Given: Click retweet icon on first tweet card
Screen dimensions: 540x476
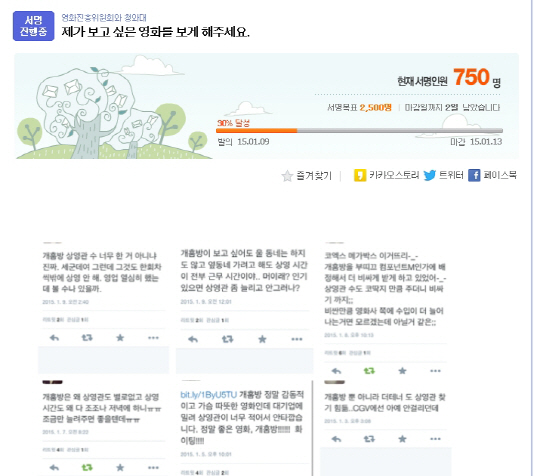Looking at the screenshot, I should pyautogui.click(x=87, y=338).
